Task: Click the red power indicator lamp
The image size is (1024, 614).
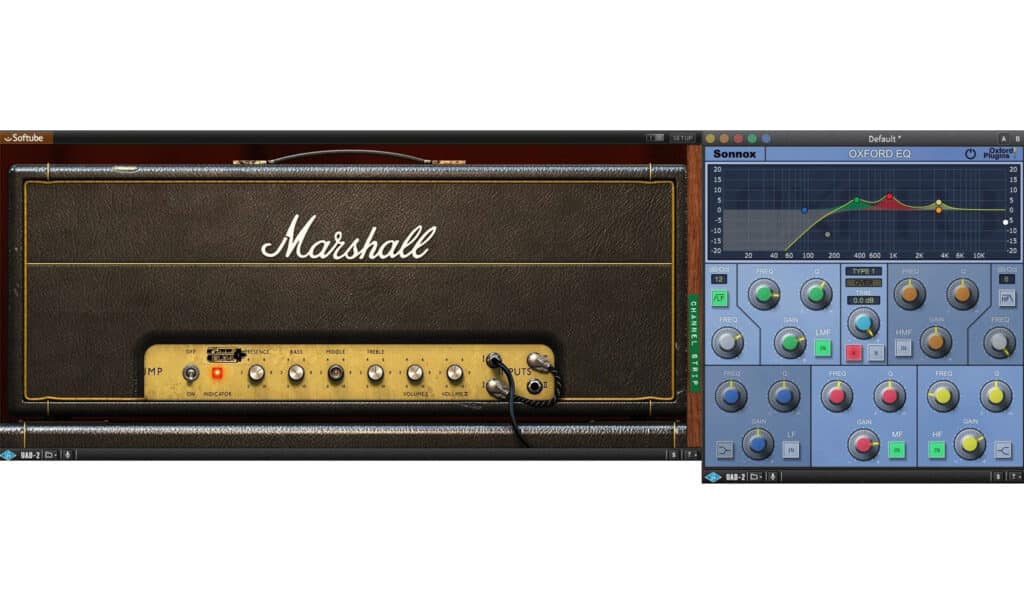Action: click(217, 373)
